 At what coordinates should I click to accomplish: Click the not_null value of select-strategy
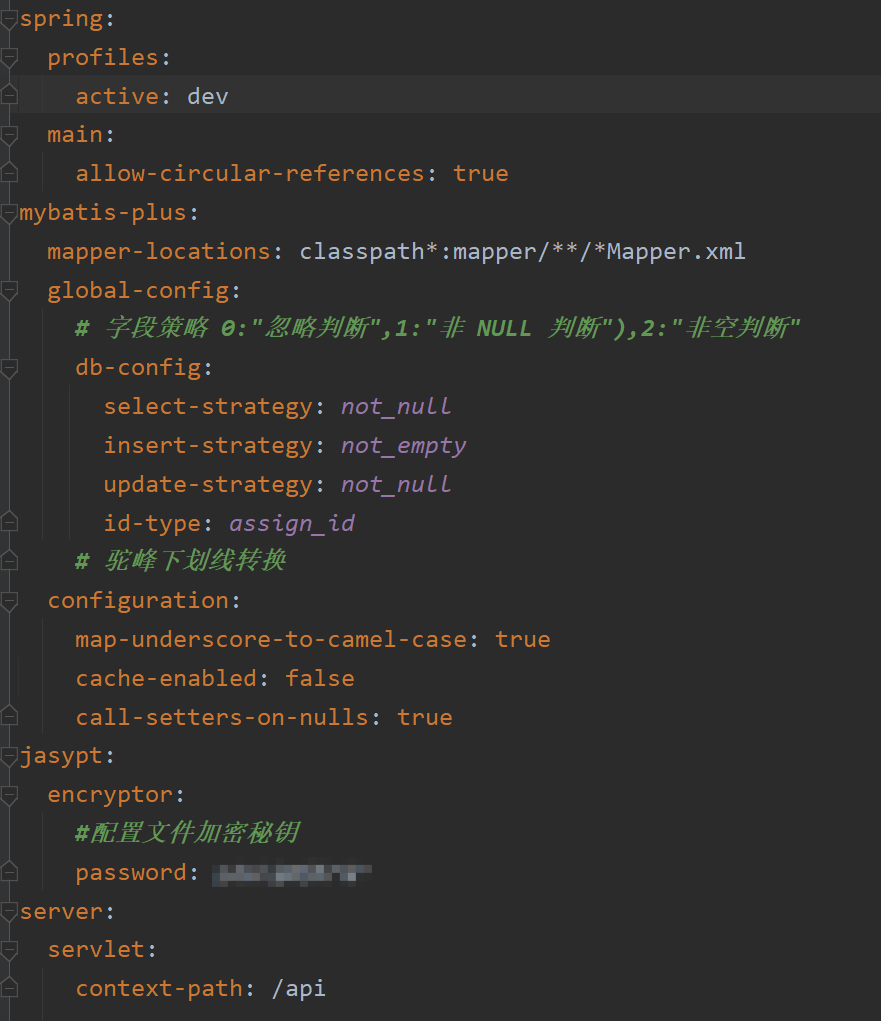(x=396, y=407)
